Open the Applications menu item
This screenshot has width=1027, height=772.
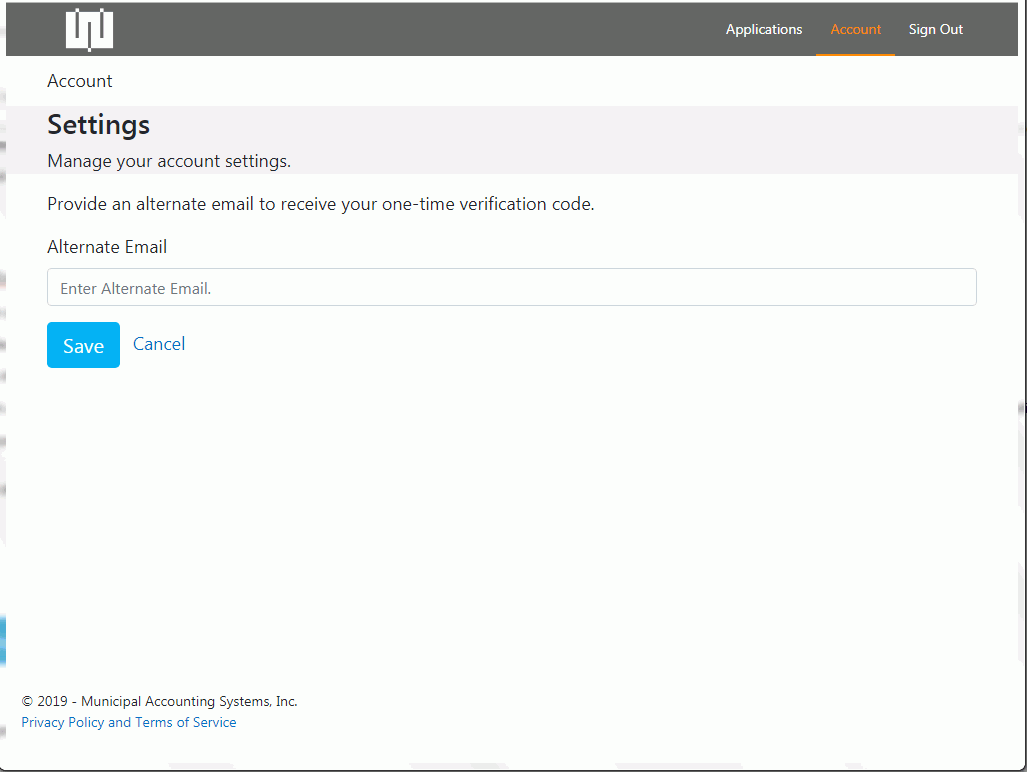(764, 30)
